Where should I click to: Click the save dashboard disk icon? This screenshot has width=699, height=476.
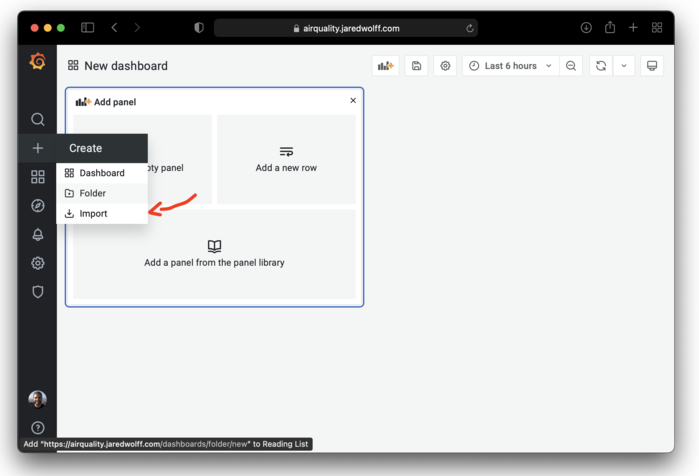coord(416,66)
